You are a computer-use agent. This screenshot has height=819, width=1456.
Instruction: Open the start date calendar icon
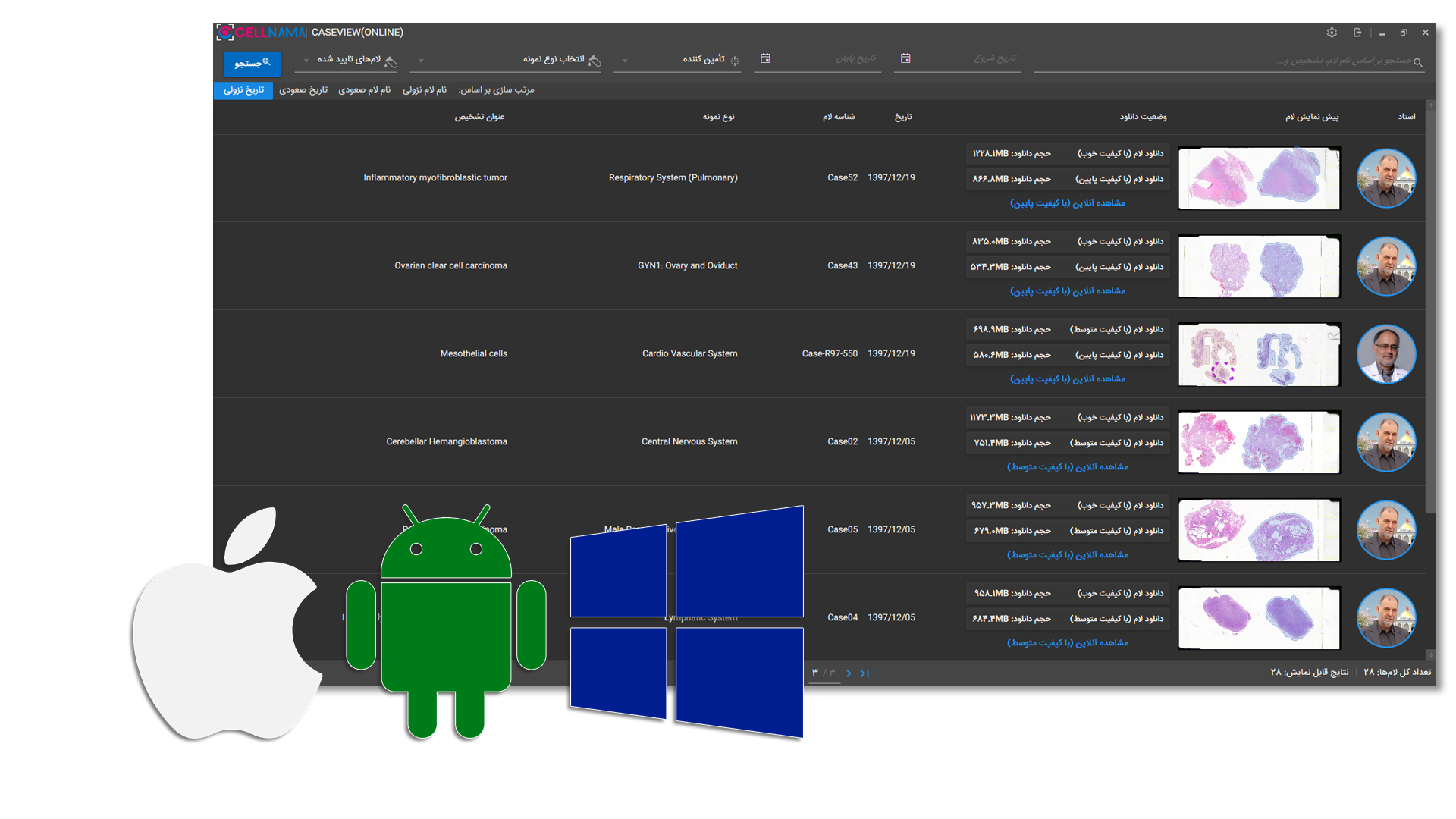[905, 58]
